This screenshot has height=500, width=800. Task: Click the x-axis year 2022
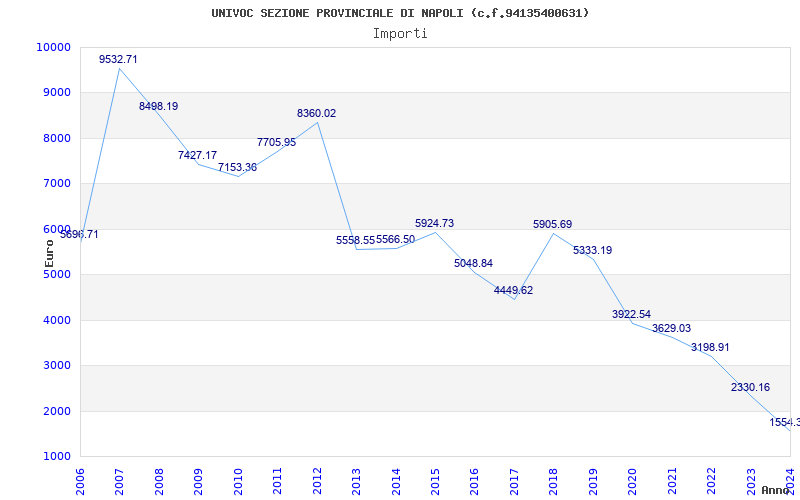coord(711,480)
